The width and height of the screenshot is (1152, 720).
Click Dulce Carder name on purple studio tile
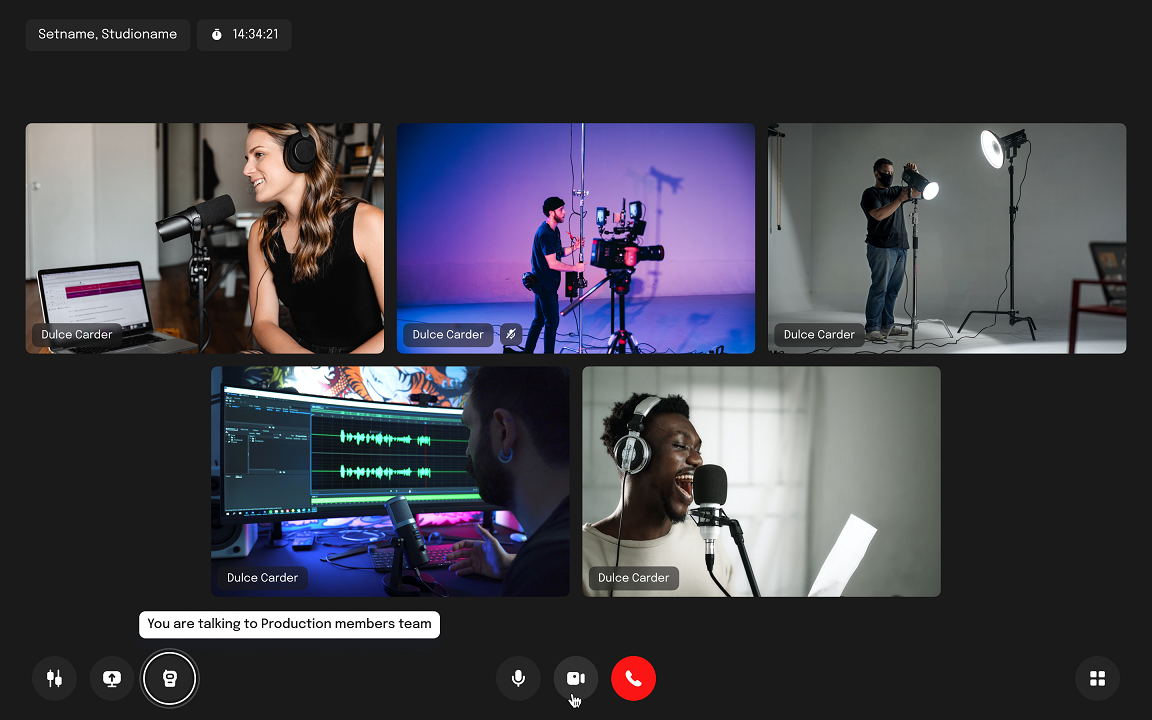[448, 334]
